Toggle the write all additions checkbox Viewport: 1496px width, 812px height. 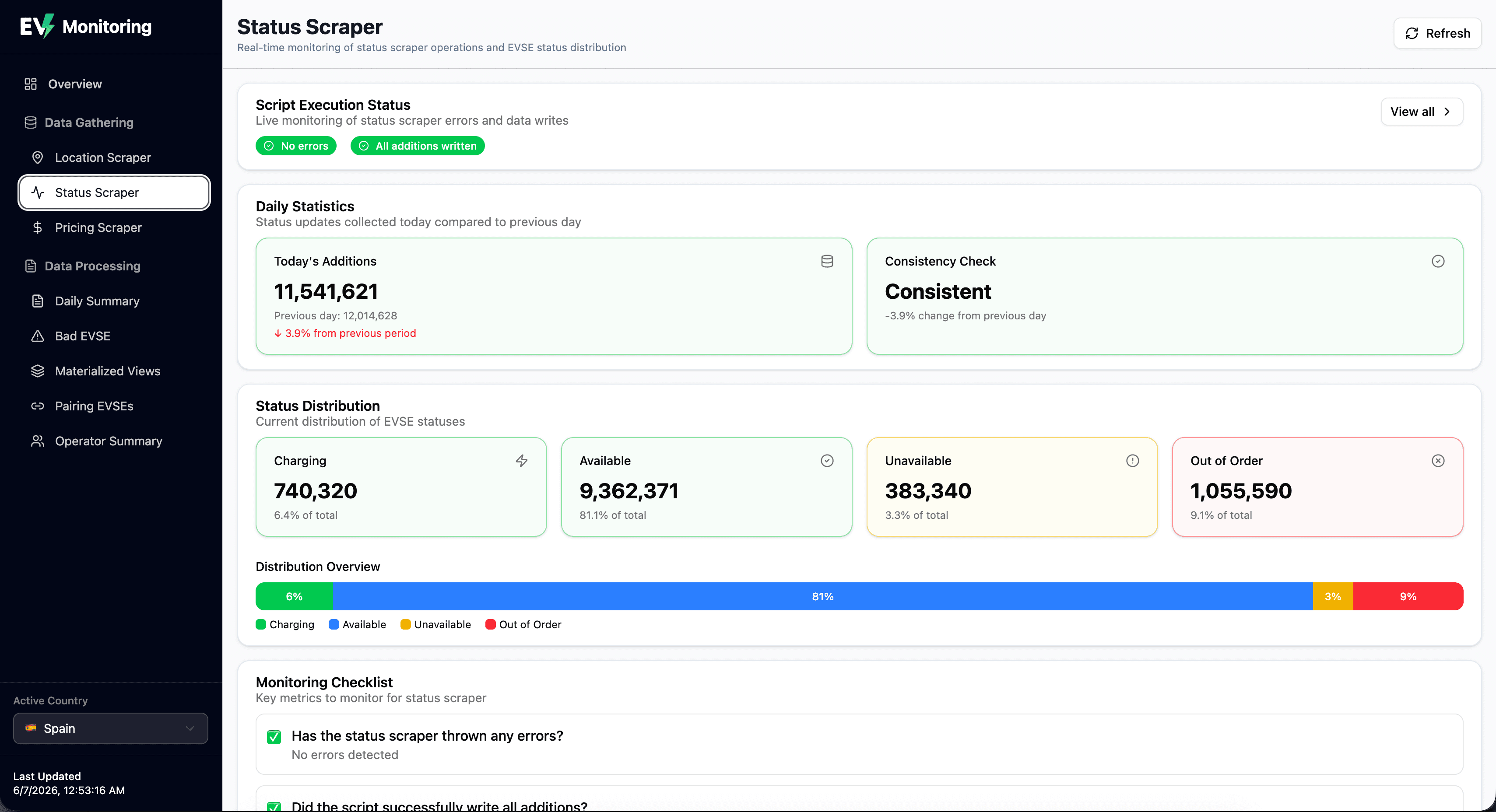click(274, 807)
